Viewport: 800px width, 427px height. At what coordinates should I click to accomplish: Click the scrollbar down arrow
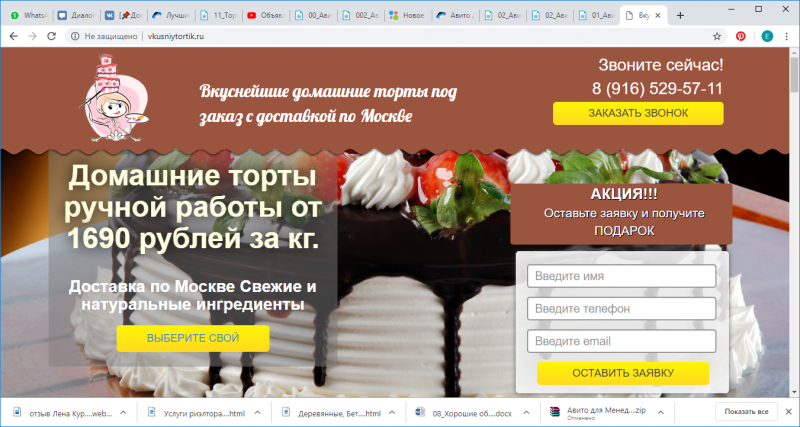[794, 392]
